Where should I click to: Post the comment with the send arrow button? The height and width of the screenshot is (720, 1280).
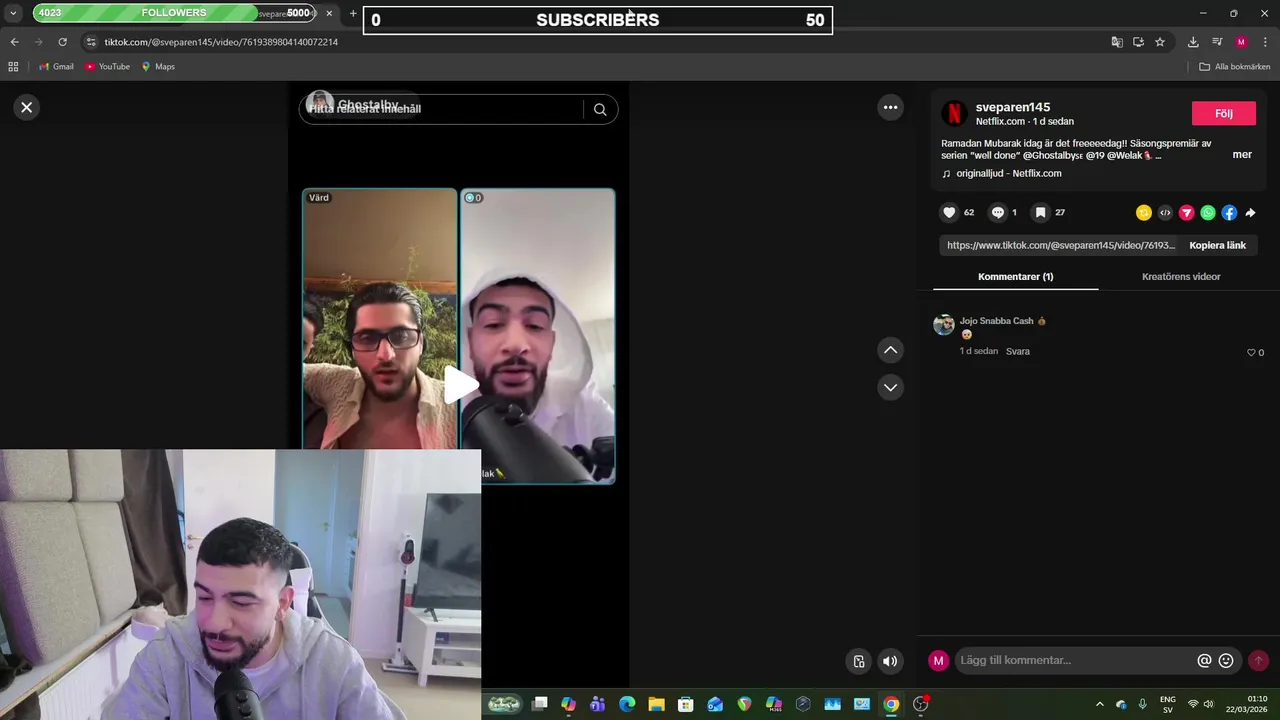1258,660
